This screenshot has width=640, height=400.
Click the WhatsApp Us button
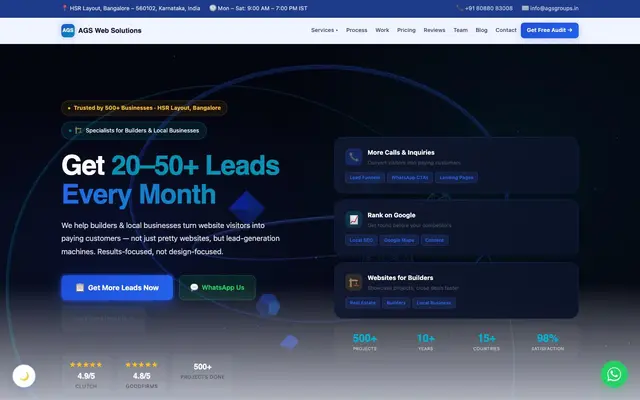pos(217,288)
